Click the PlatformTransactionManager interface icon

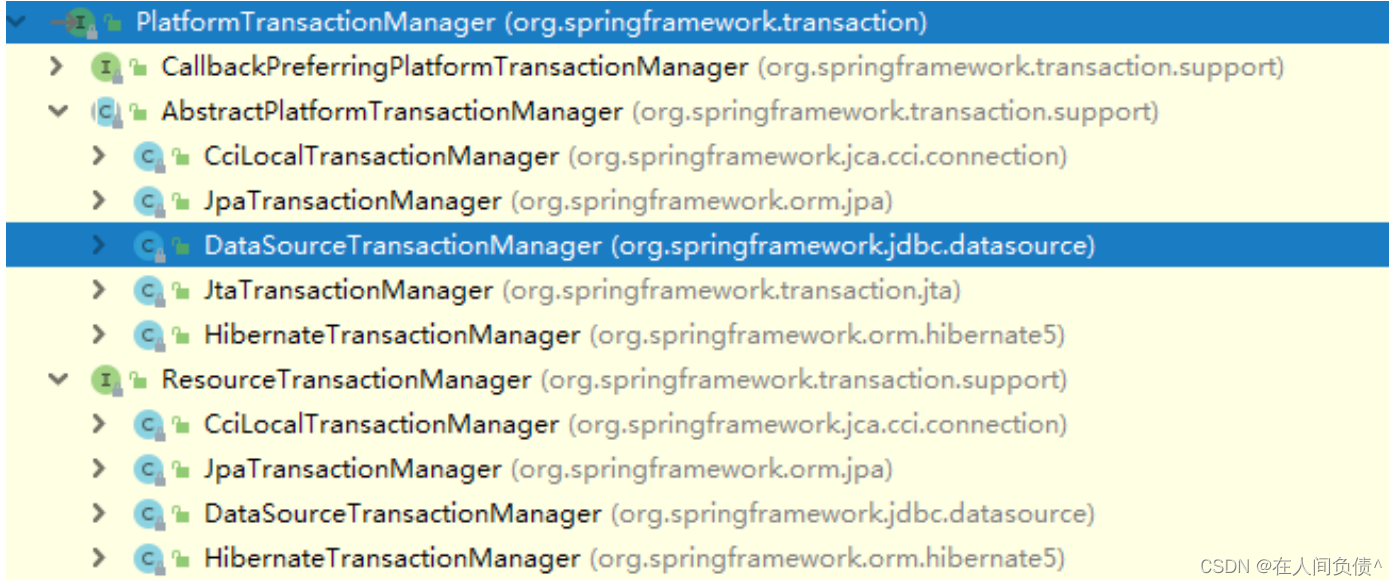(x=82, y=21)
